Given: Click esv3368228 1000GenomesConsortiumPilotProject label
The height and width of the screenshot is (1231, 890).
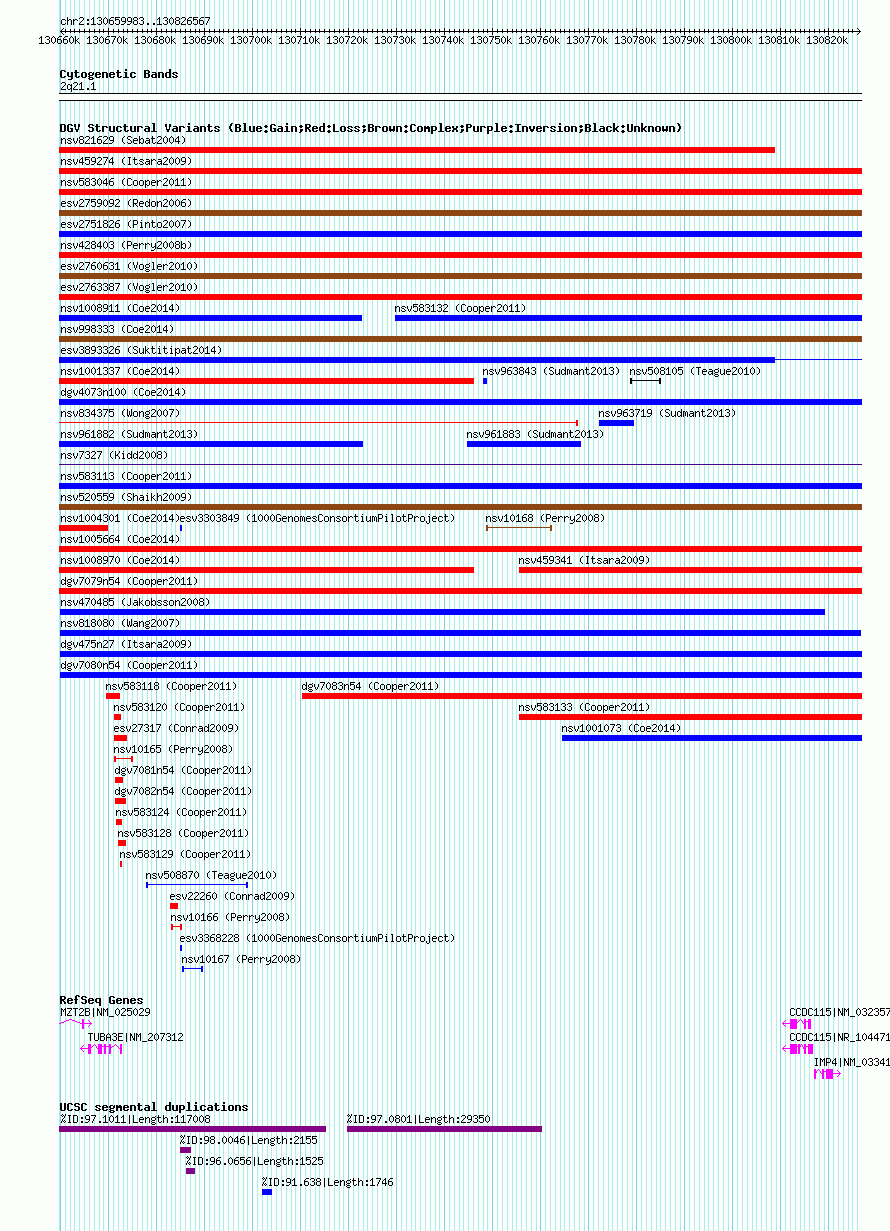Looking at the screenshot, I should [x=317, y=938].
